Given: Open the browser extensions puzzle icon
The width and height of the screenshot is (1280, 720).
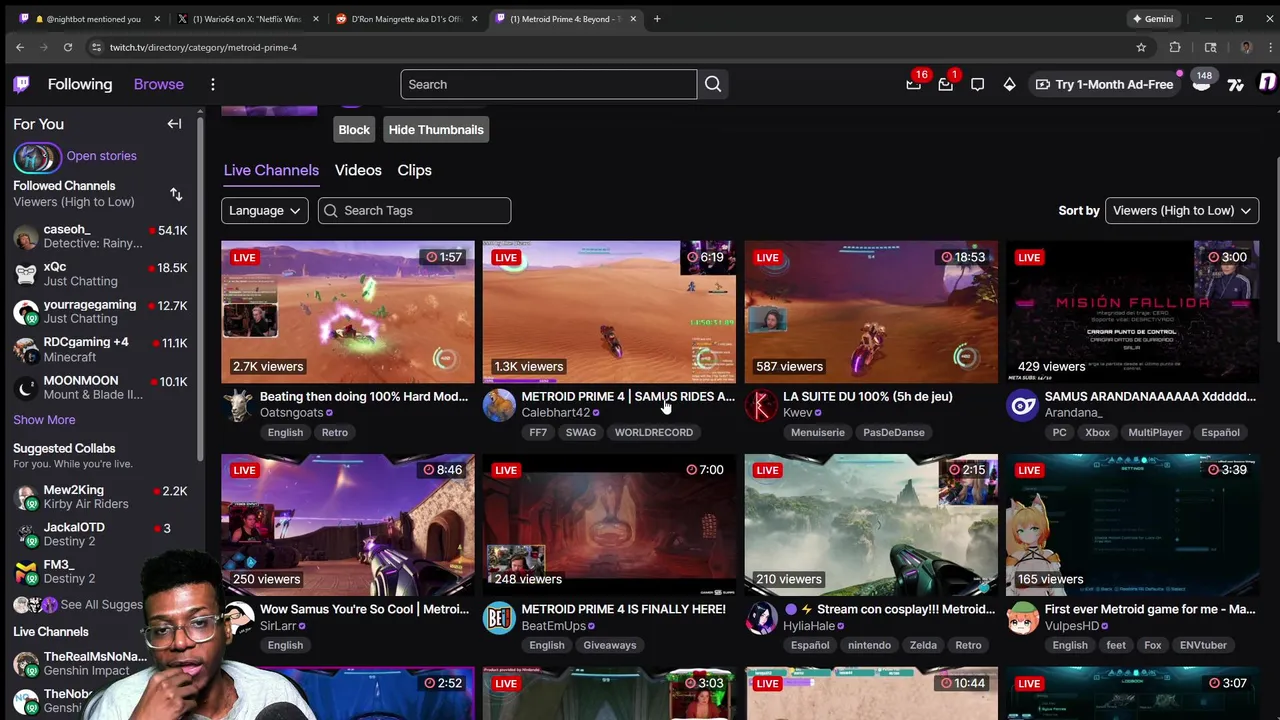Looking at the screenshot, I should pyautogui.click(x=1175, y=47).
